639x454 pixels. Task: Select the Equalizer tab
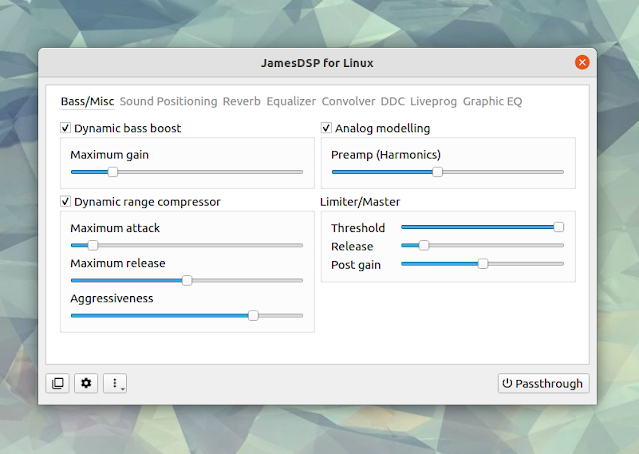[291, 101]
